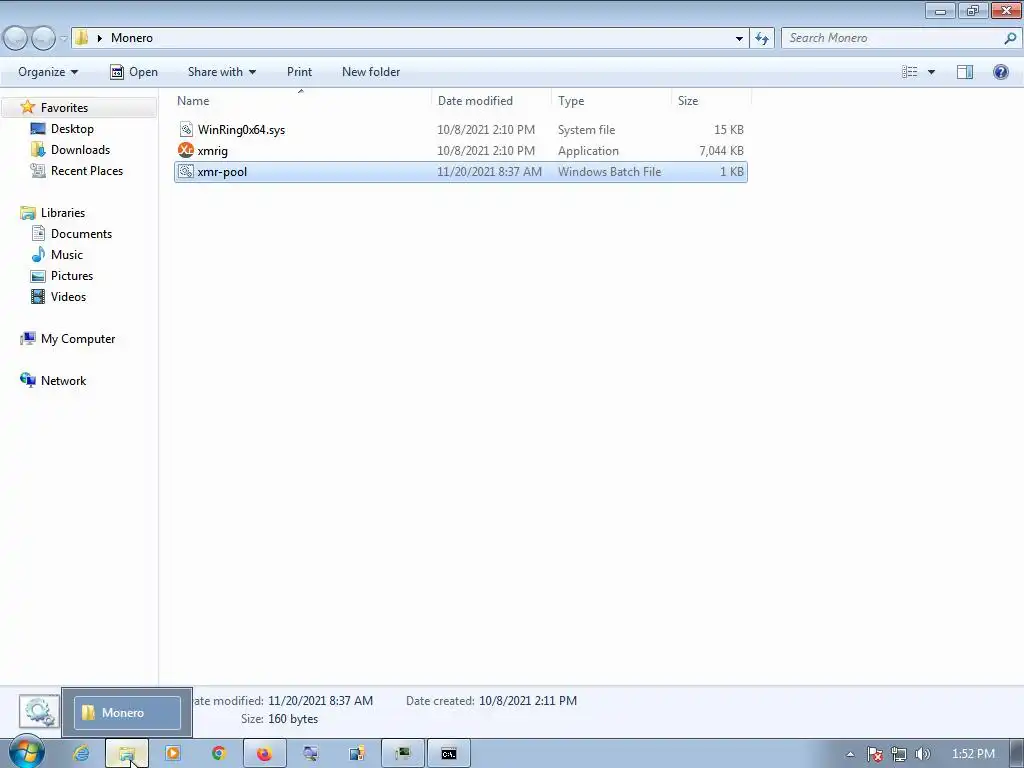
Task: Select My Computer in navigation pane
Action: [x=78, y=338]
